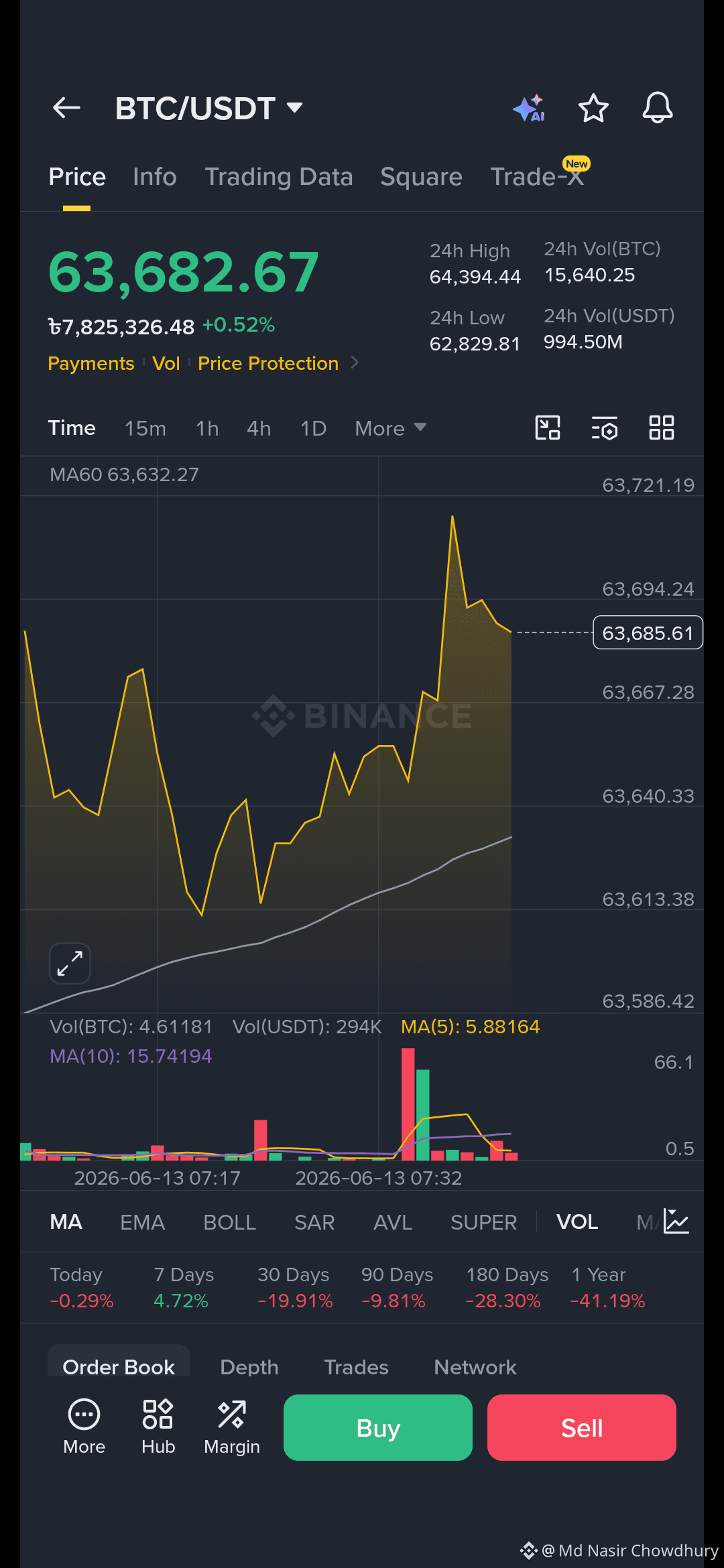Viewport: 724px width, 1568px height.
Task: Open the More timeframes dropdown
Action: pyautogui.click(x=391, y=428)
